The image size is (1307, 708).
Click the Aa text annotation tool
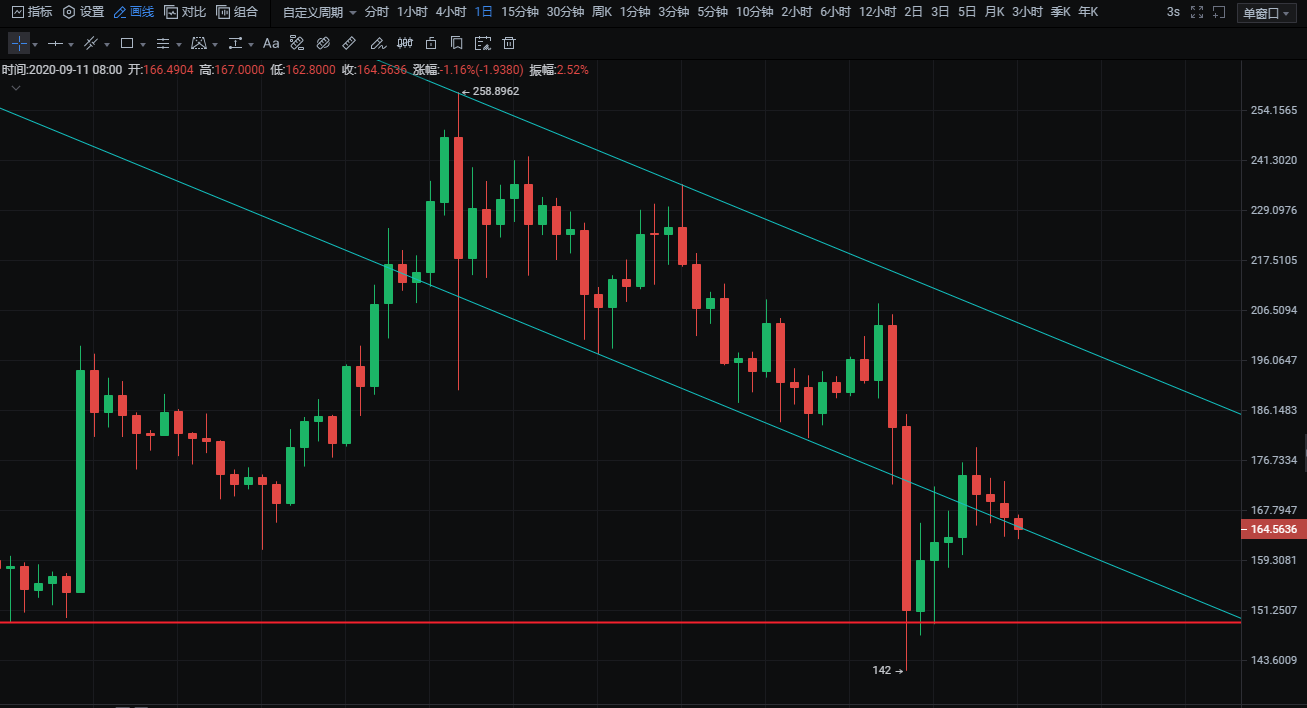(271, 44)
